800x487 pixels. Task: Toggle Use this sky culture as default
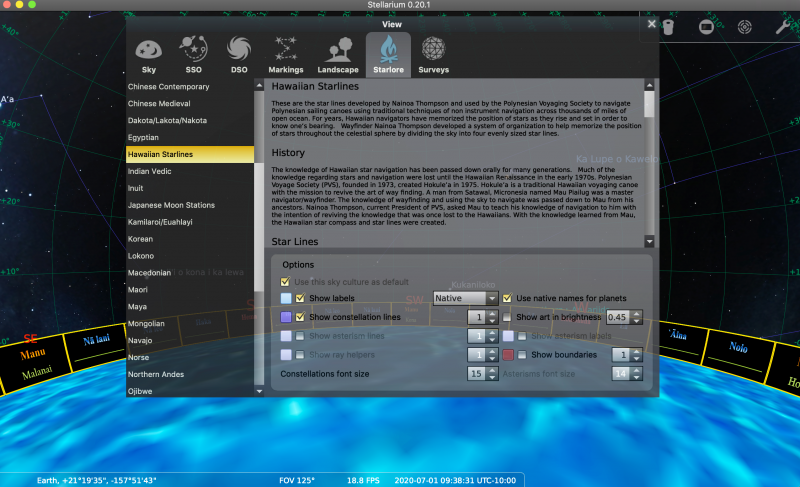(285, 281)
